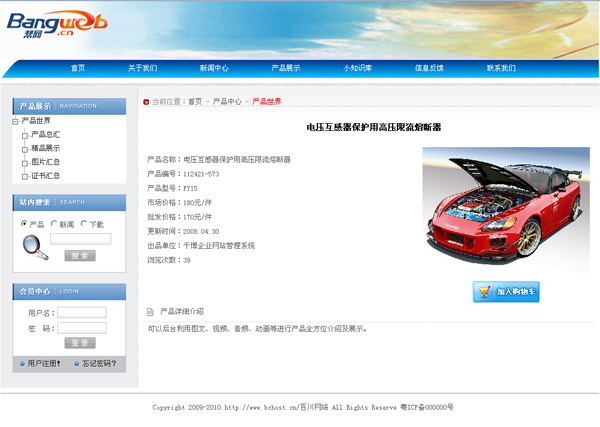Screen dimensions: 600x427
Task: Open 产品总汇 in the navigation tree
Action: pos(45,134)
